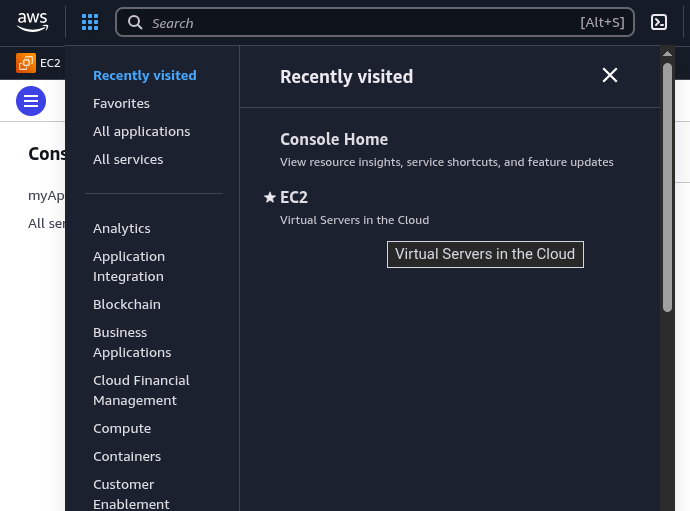Choose the Business Applications category
The width and height of the screenshot is (690, 511).
tap(132, 342)
